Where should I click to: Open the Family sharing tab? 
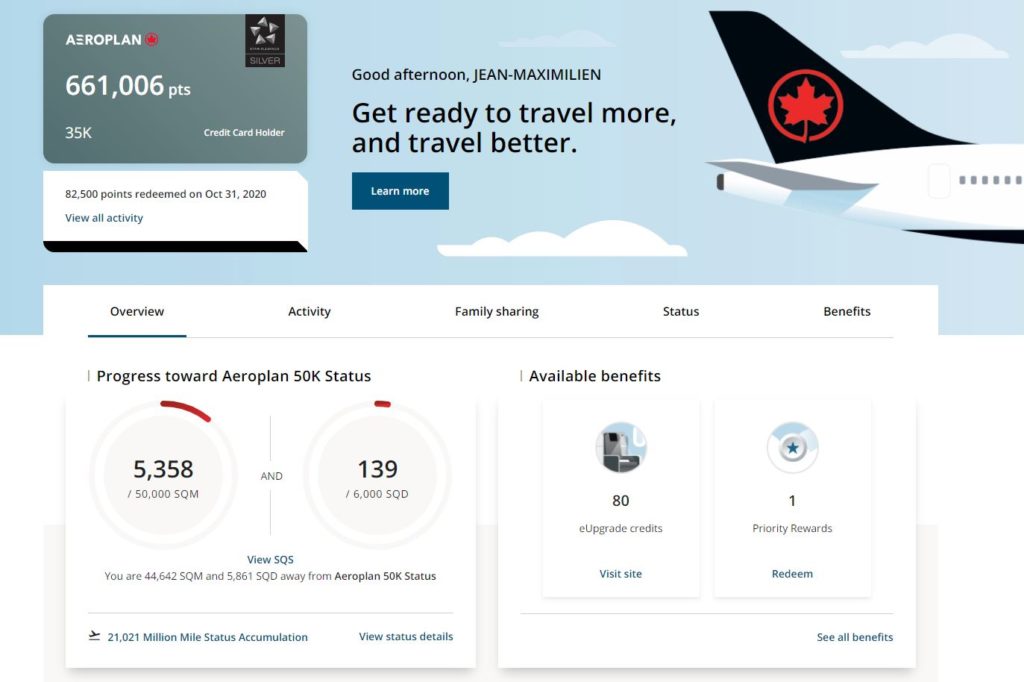click(496, 311)
